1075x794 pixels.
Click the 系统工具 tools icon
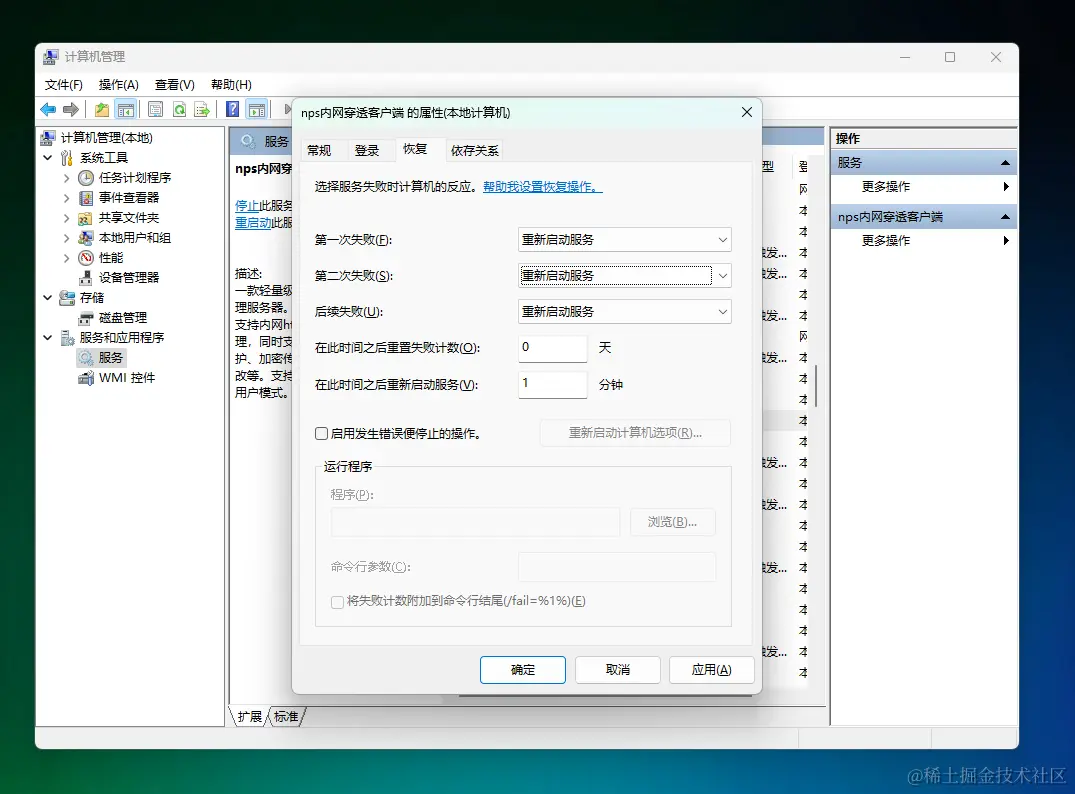[67, 158]
